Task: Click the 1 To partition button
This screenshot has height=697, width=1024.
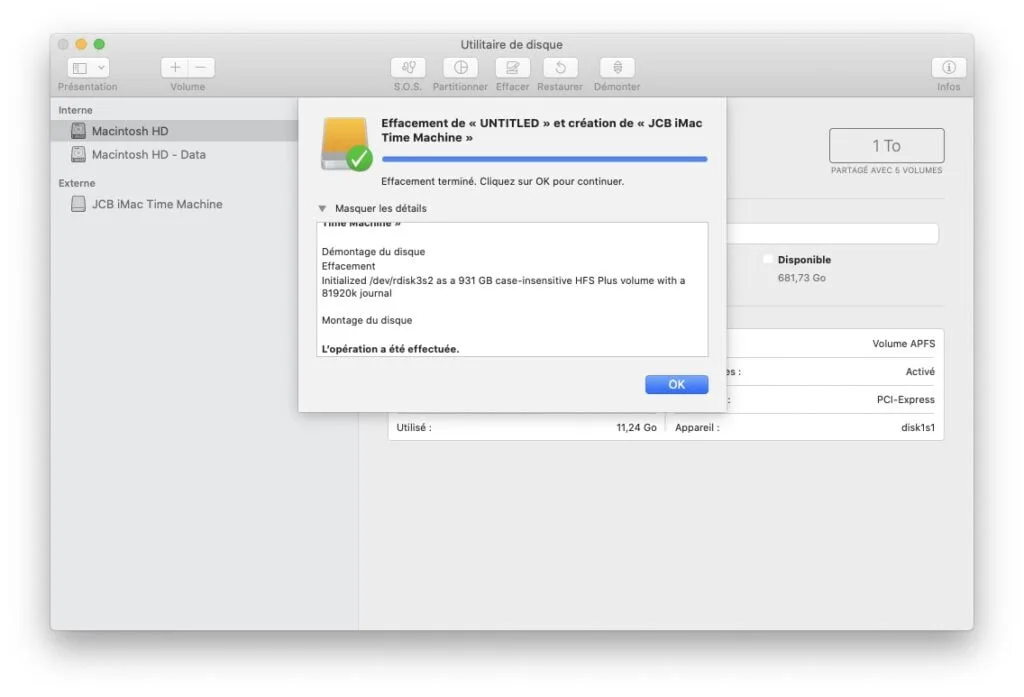Action: click(887, 145)
